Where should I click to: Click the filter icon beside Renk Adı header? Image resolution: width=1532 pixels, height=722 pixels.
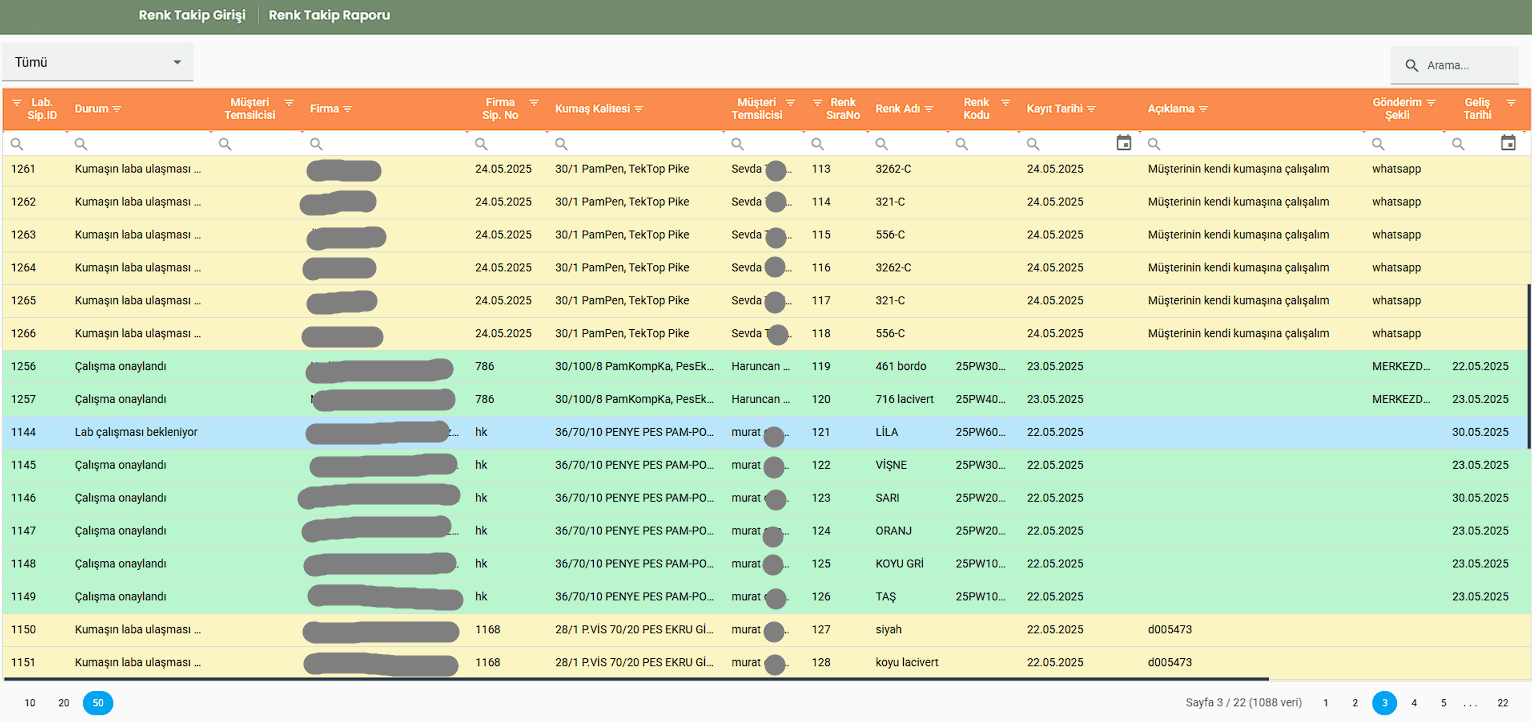pos(929,109)
